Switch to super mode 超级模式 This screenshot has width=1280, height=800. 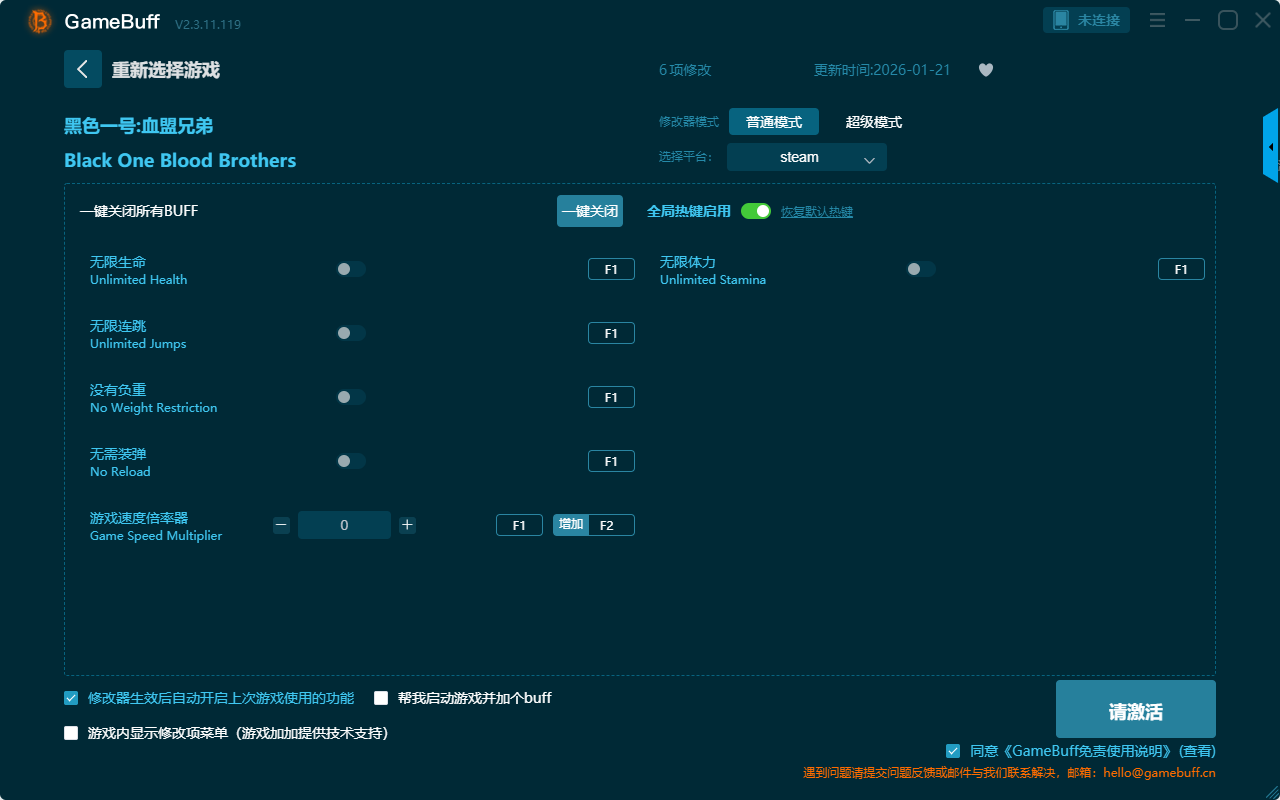pos(873,122)
